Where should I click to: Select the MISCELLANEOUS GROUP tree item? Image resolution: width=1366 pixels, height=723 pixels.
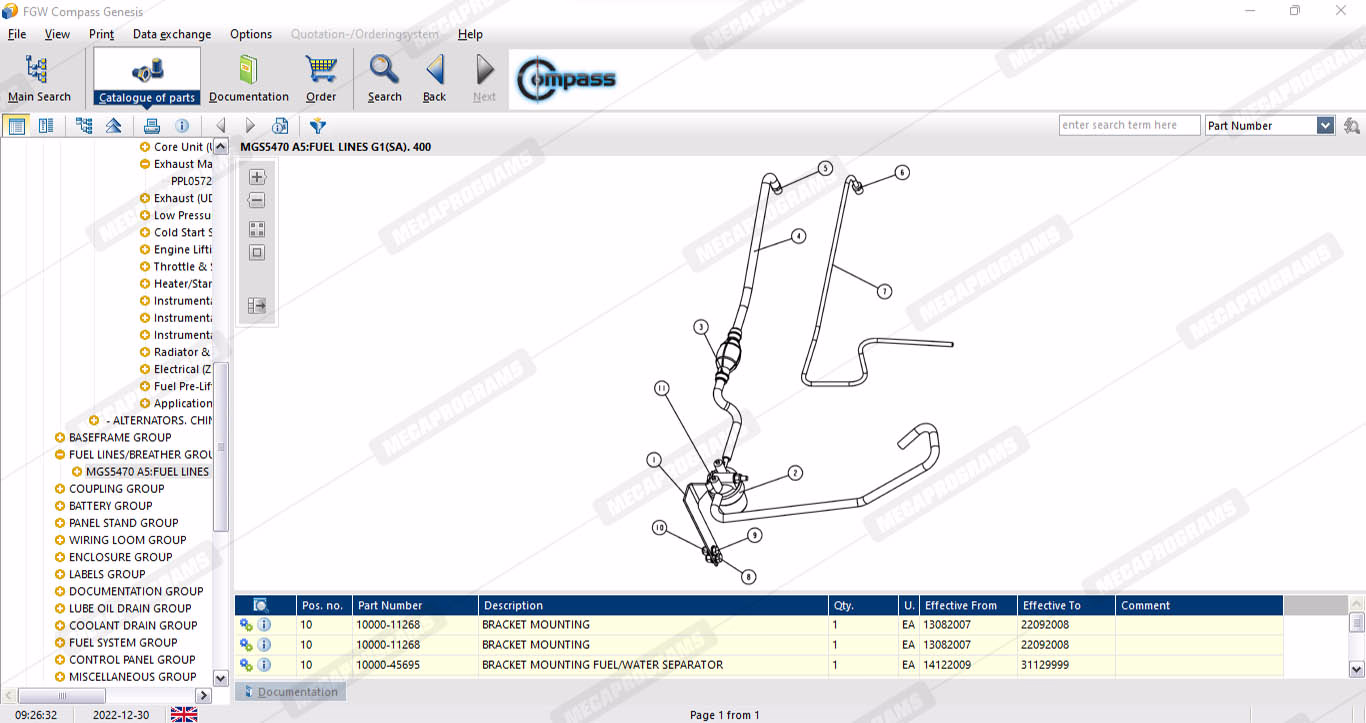(132, 677)
